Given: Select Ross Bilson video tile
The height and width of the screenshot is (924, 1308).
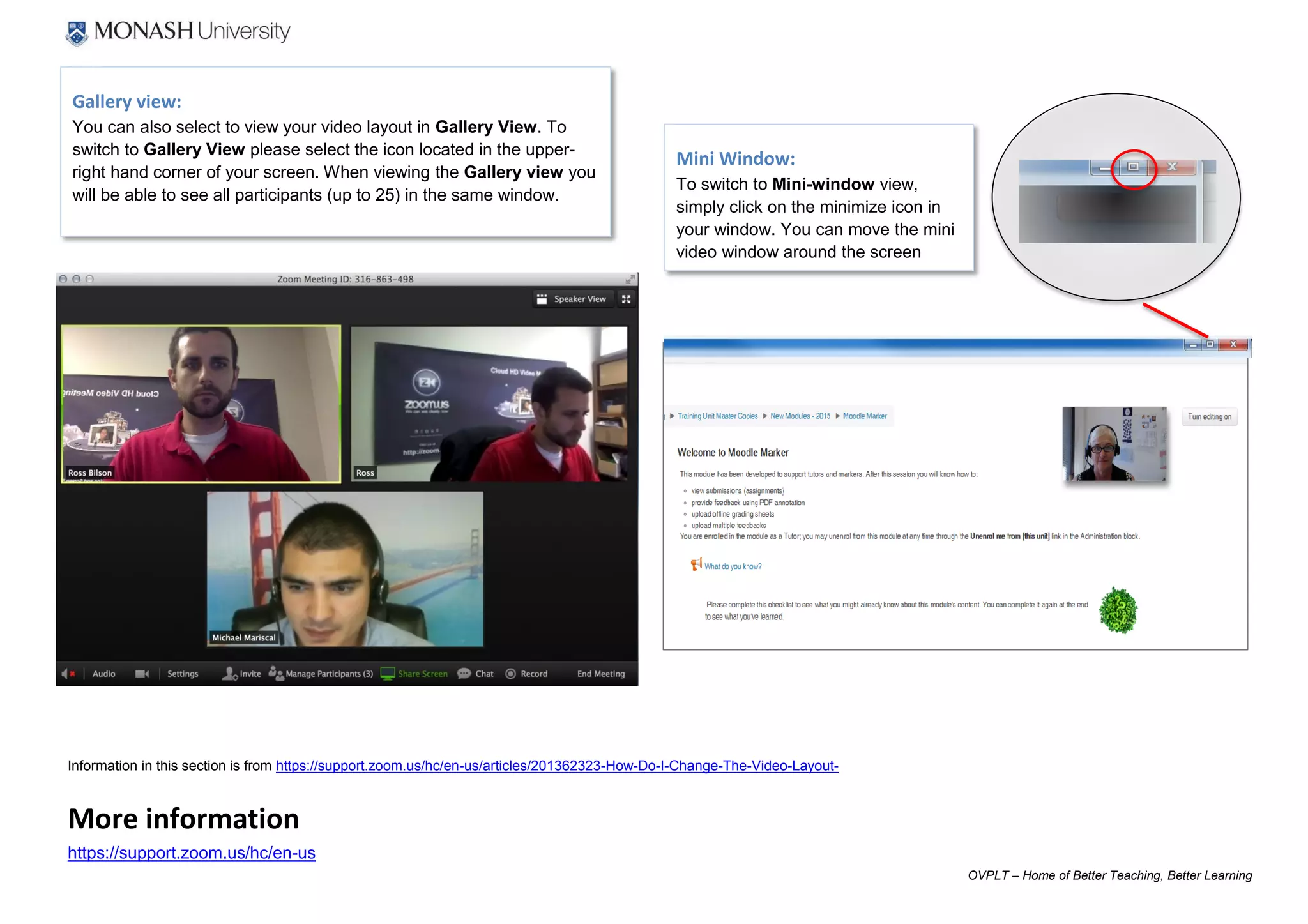Looking at the screenshot, I should coord(201,404).
